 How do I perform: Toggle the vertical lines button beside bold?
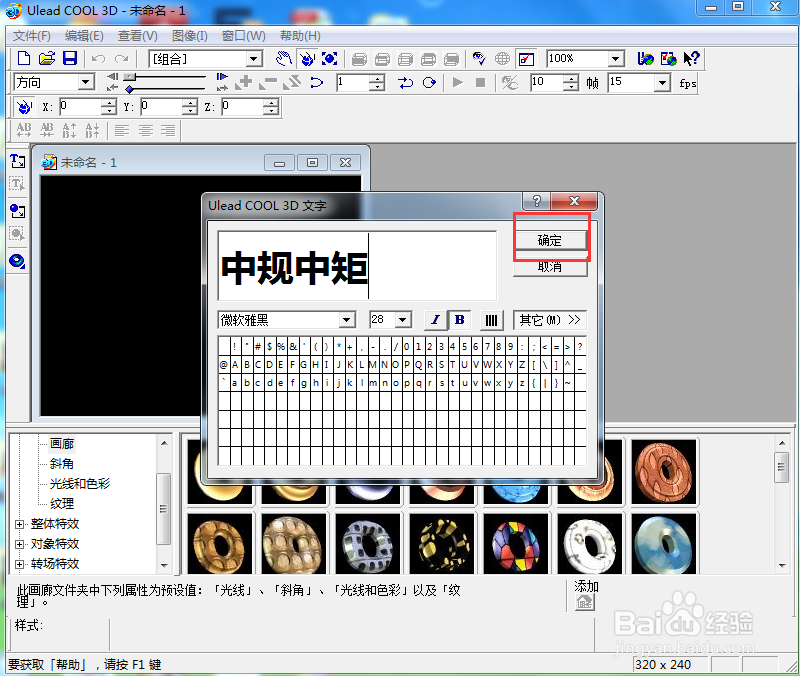click(491, 320)
